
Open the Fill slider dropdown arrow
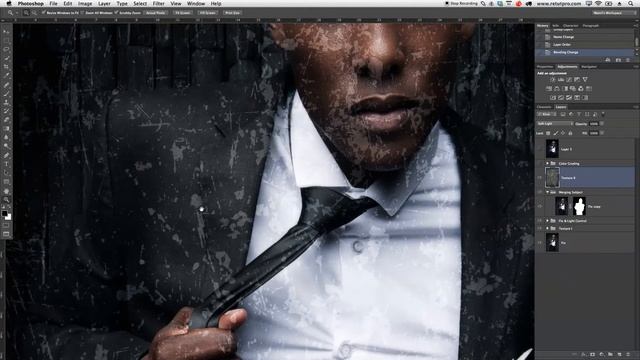[x=602, y=133]
